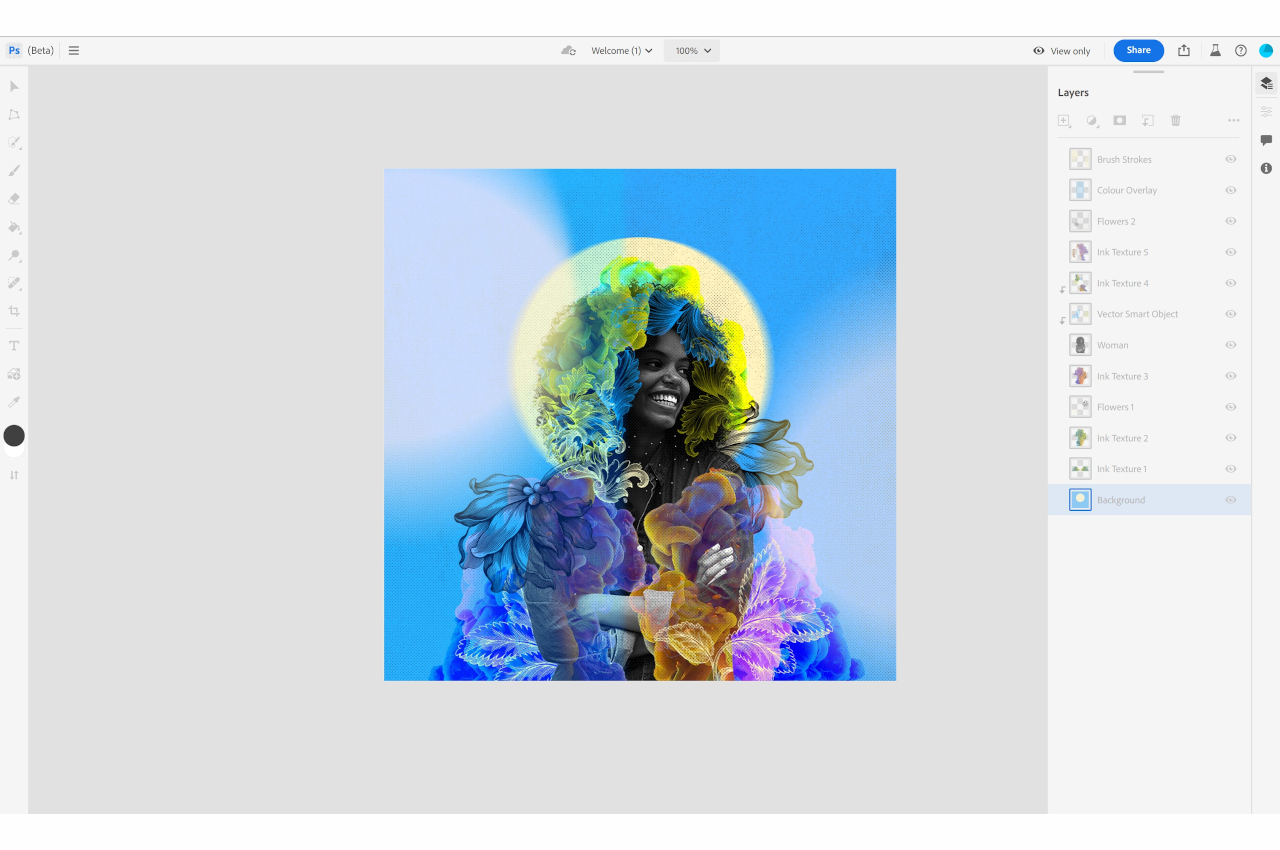Activate the Type tool

pyautogui.click(x=14, y=346)
